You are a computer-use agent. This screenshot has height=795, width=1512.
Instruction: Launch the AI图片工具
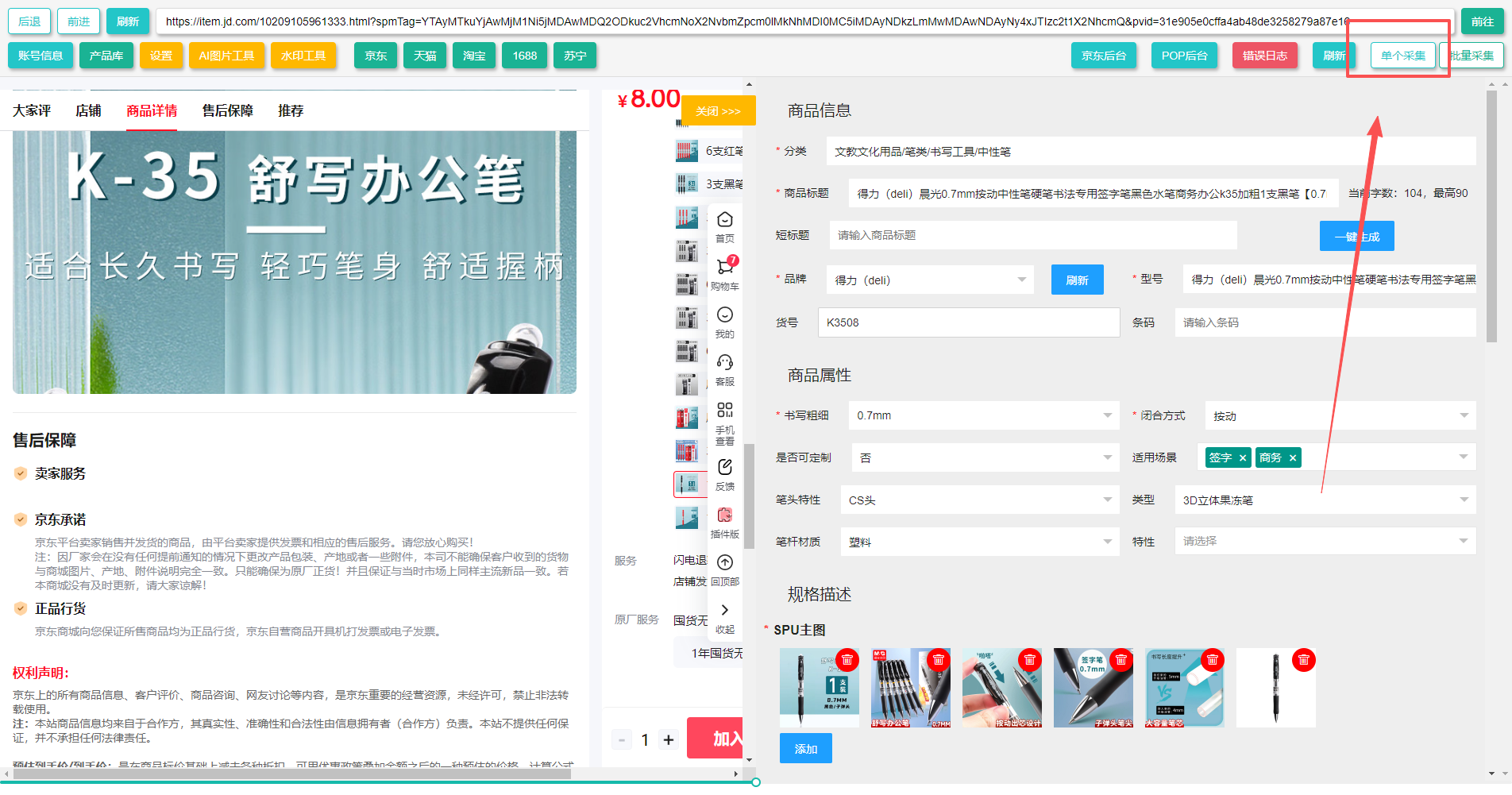click(x=226, y=56)
